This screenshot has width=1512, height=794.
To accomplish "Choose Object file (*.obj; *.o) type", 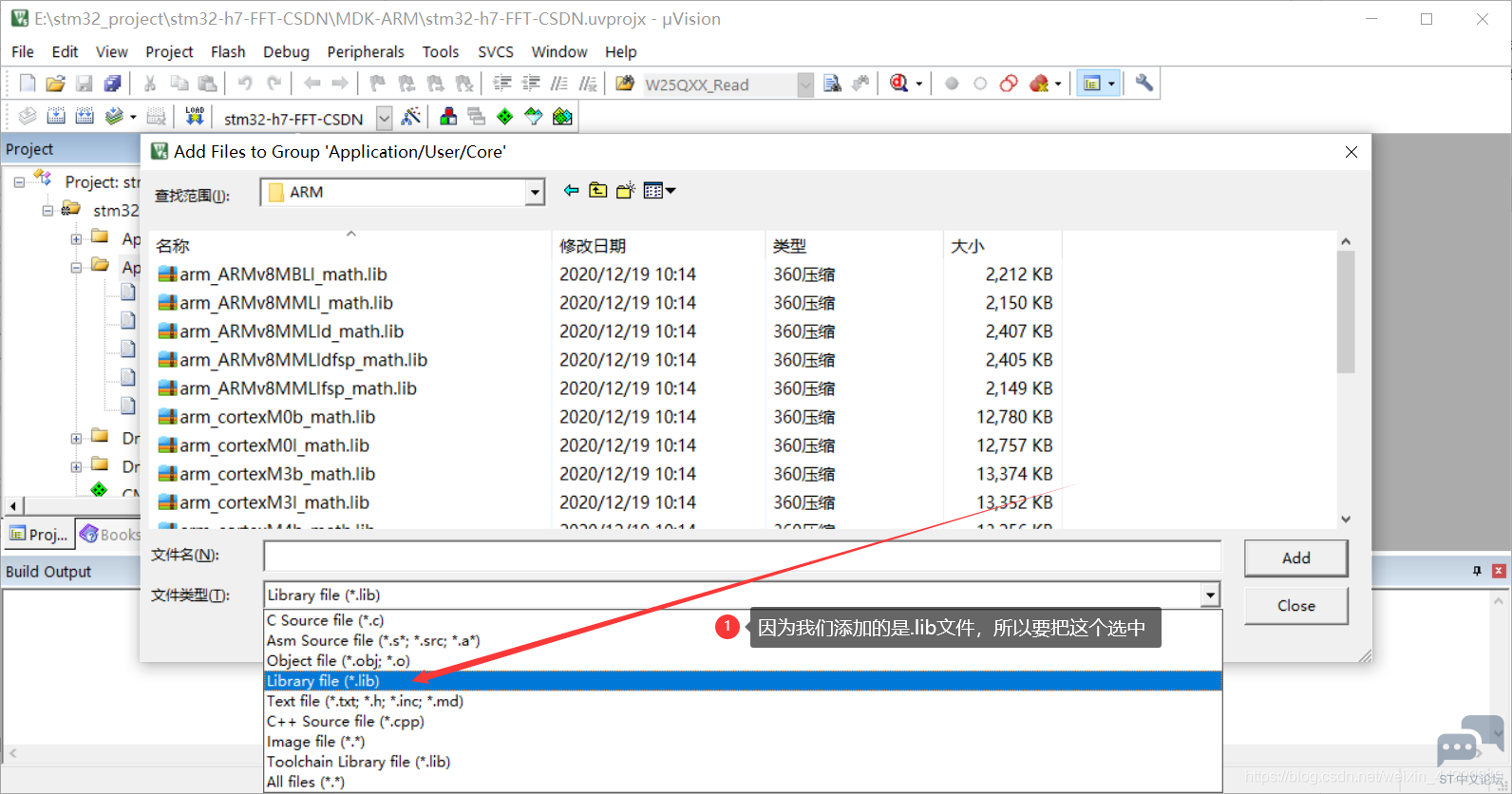I will [743, 660].
